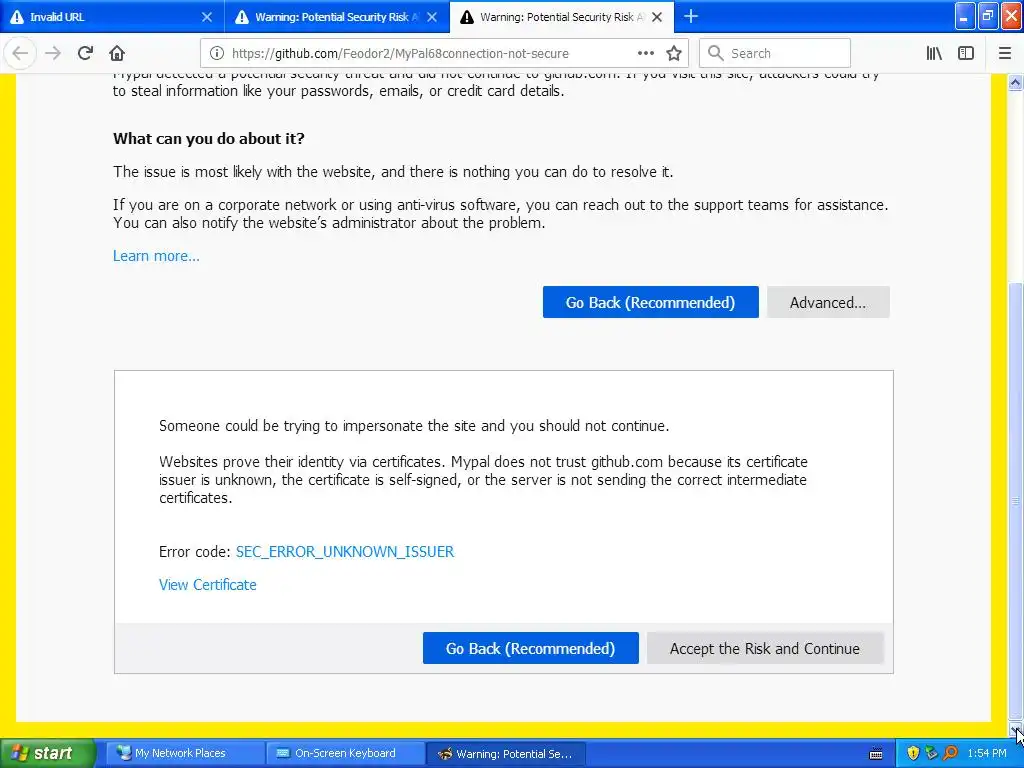
Task: Click the search magnifier icon
Action: [x=716, y=53]
